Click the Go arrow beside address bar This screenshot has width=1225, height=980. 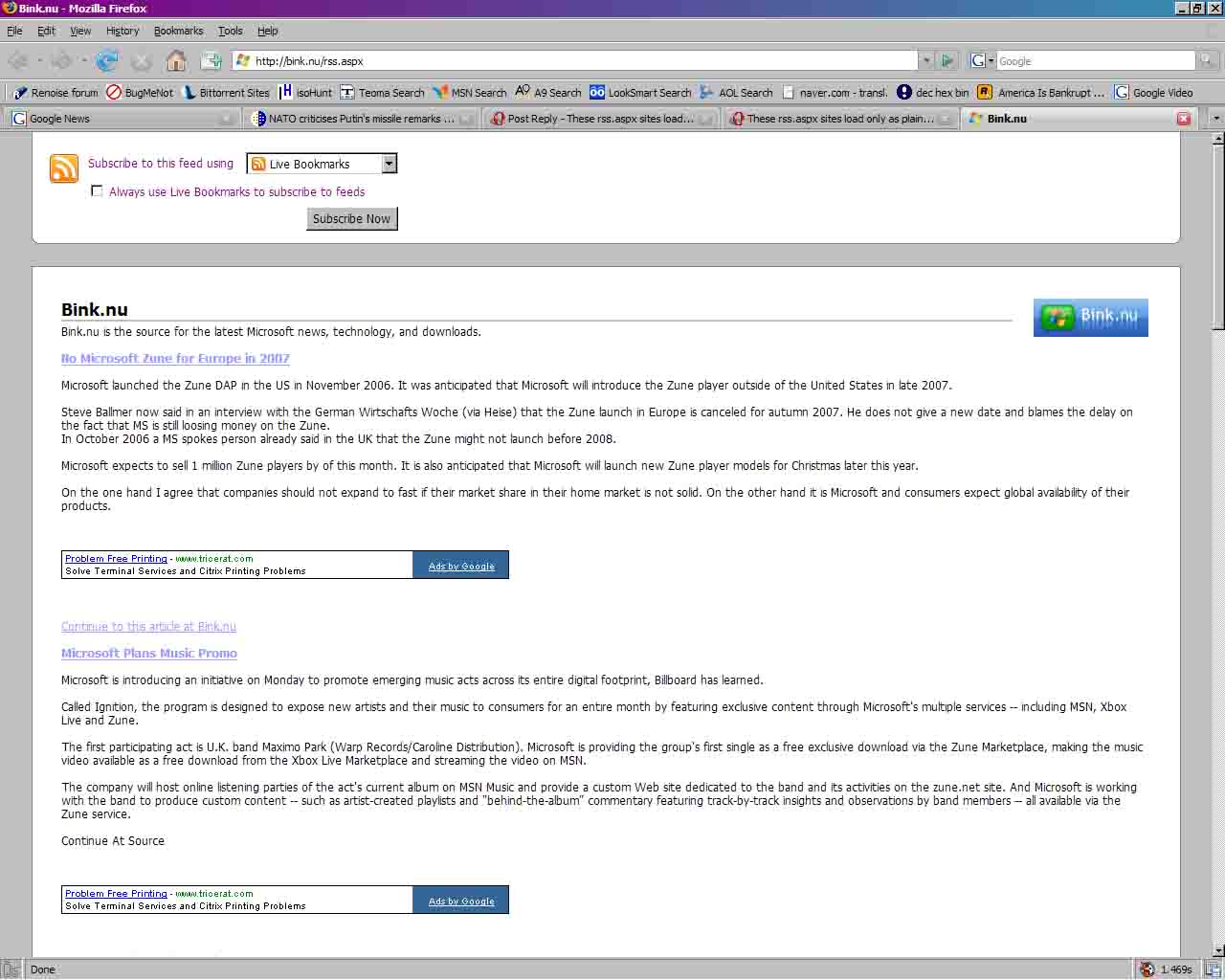pos(947,60)
